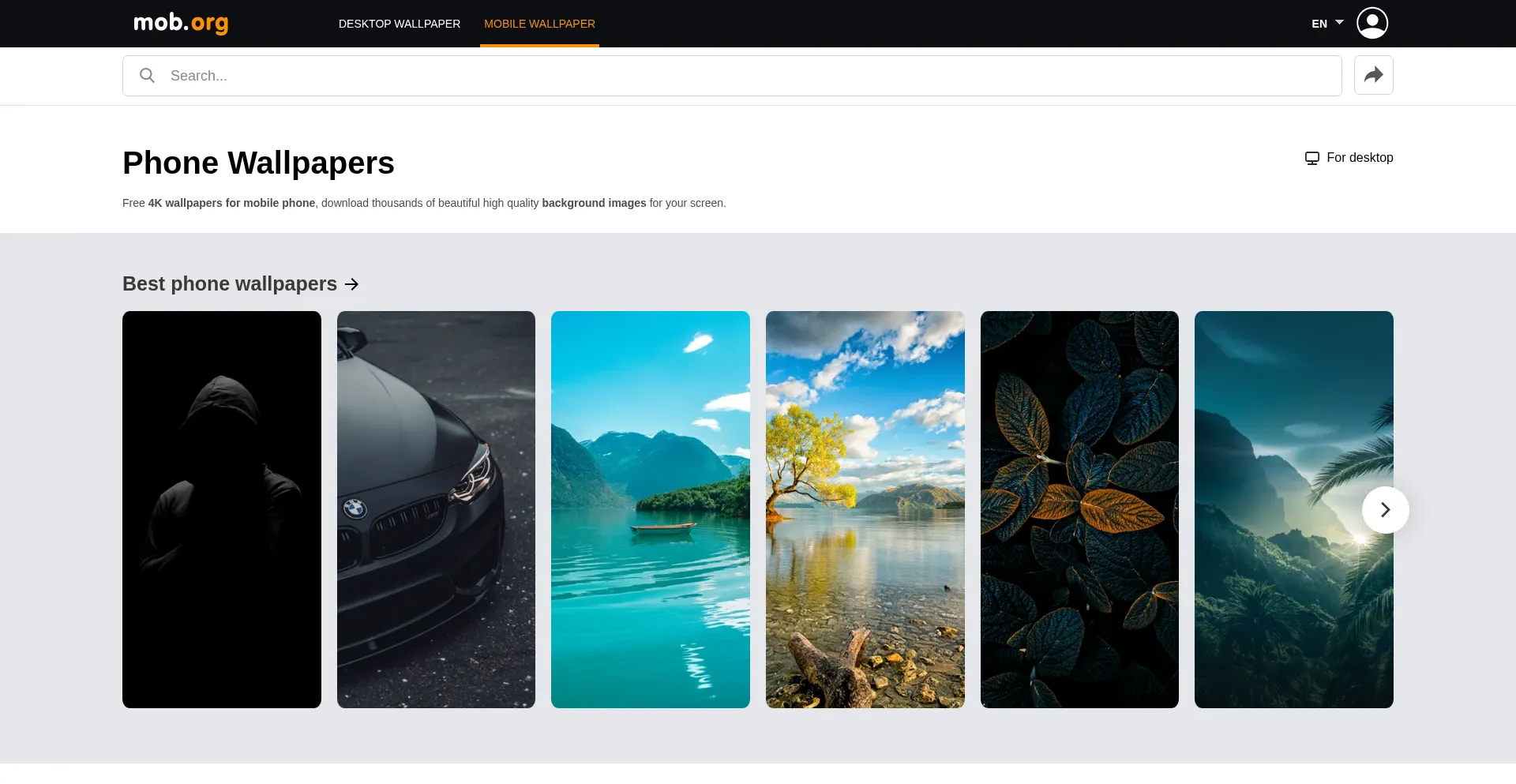This screenshot has width=1516, height=784.
Task: Open the hooded figure dark wallpaper
Action: (222, 509)
